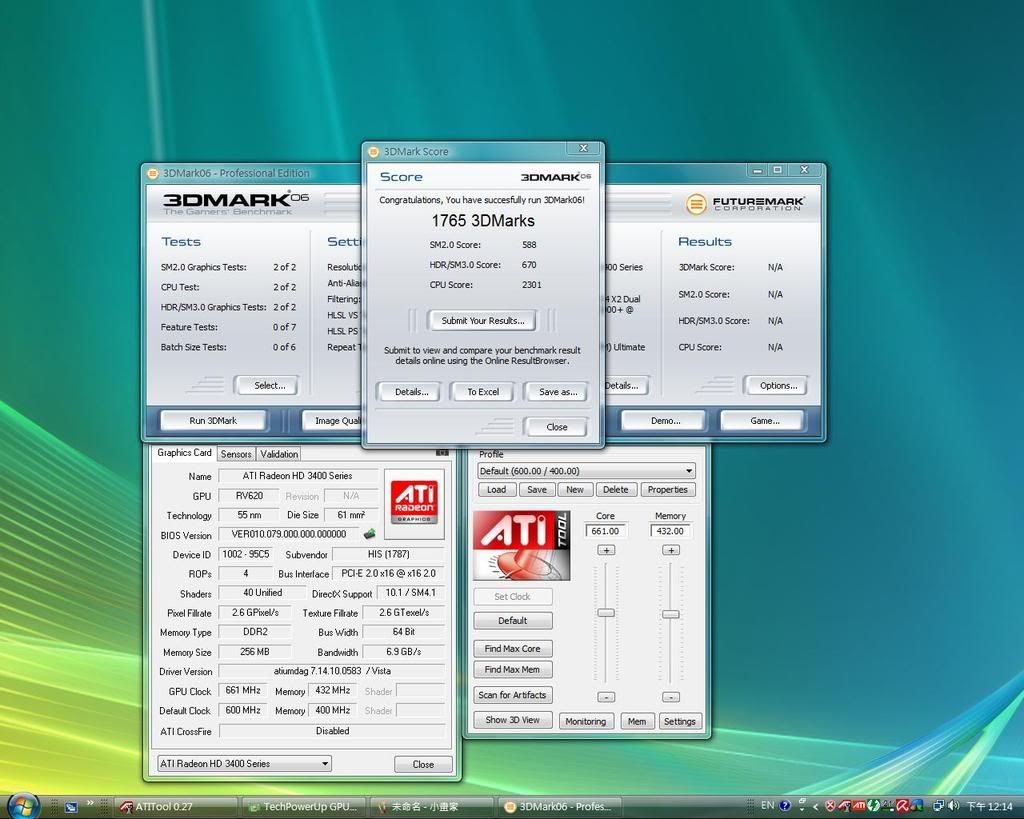Switch to TechPowerUp GPU-Z on the taskbar
The height and width of the screenshot is (819, 1024).
[x=302, y=807]
